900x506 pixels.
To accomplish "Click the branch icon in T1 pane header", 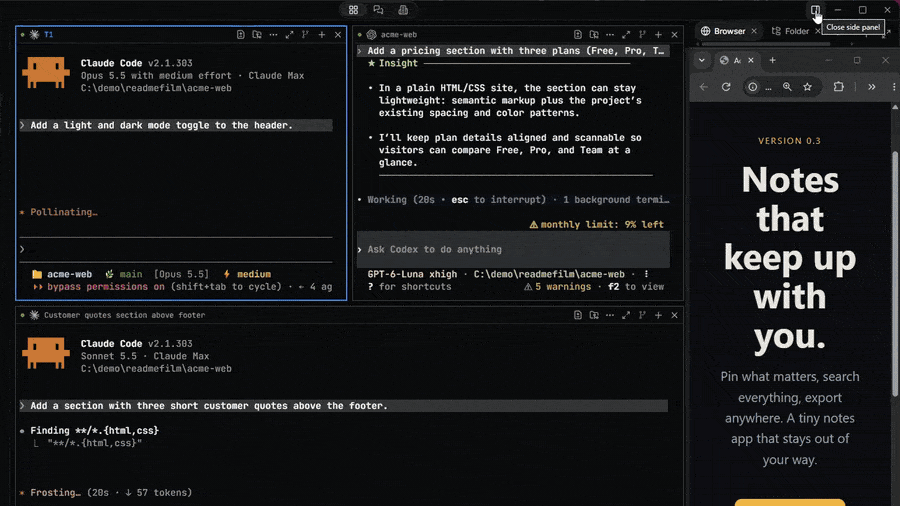I will coord(305,34).
